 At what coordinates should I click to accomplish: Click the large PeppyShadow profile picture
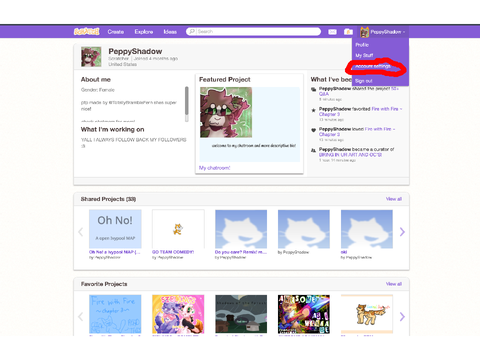click(x=91, y=57)
